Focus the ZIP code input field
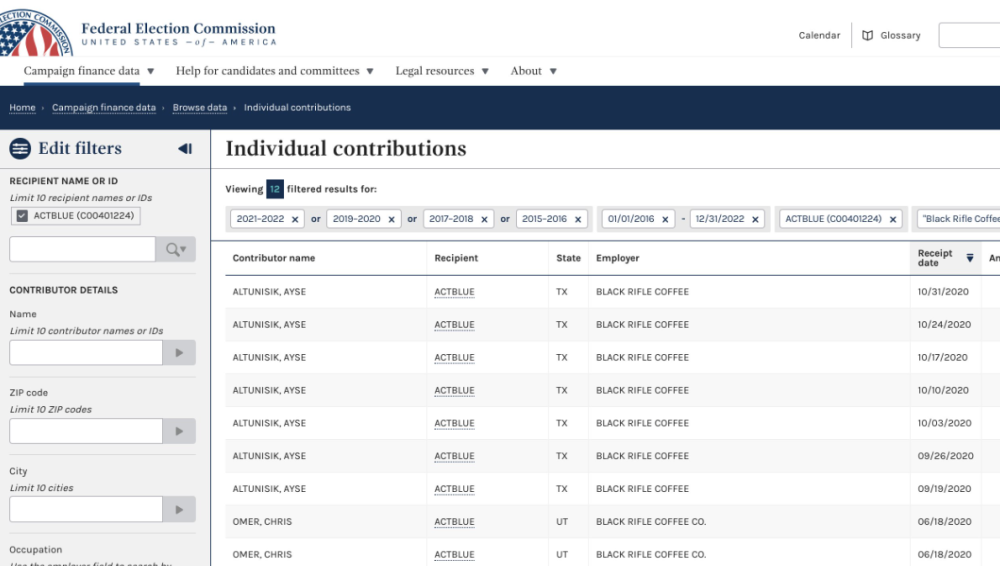The image size is (1000, 566). (86, 431)
